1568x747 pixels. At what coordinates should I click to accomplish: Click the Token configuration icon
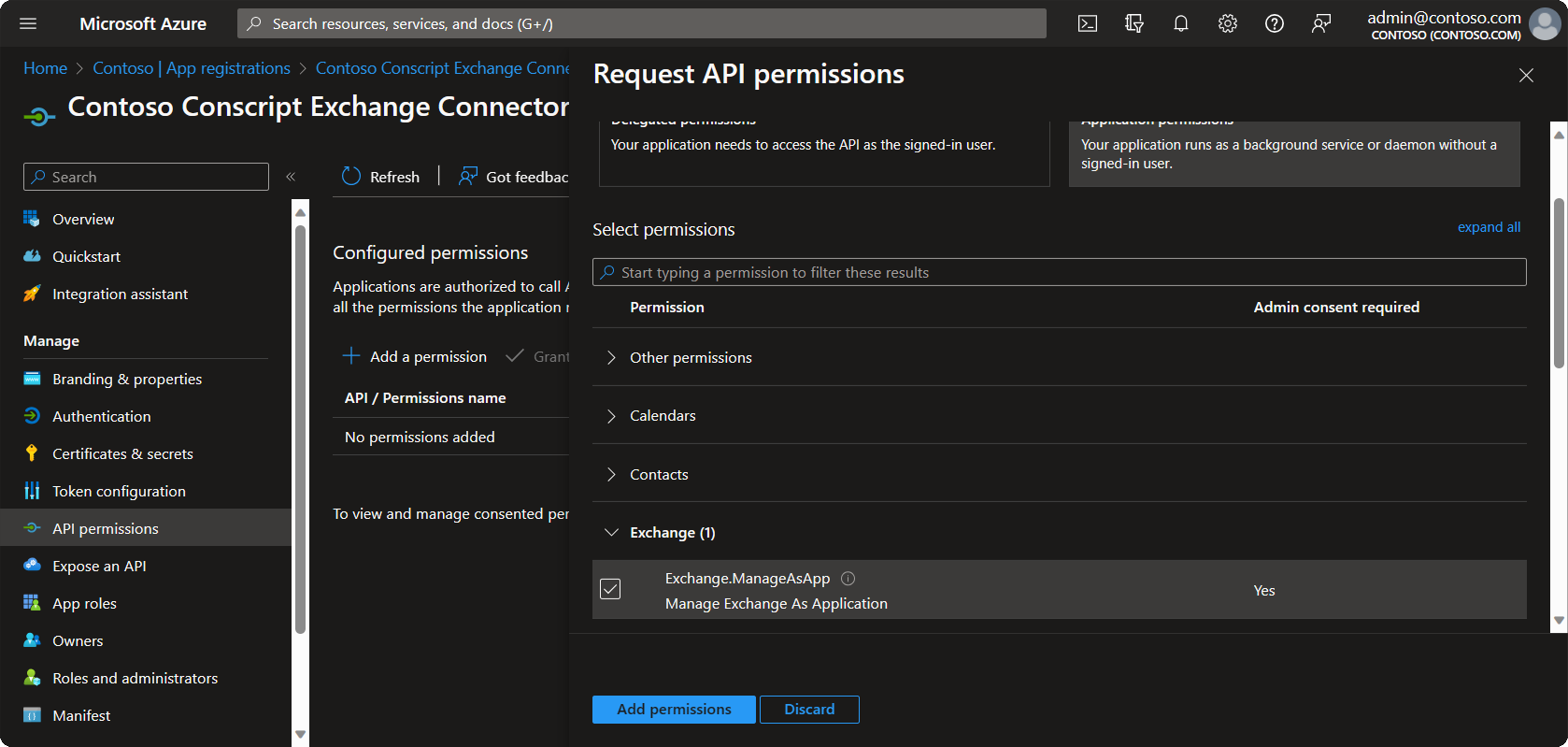coord(32,491)
